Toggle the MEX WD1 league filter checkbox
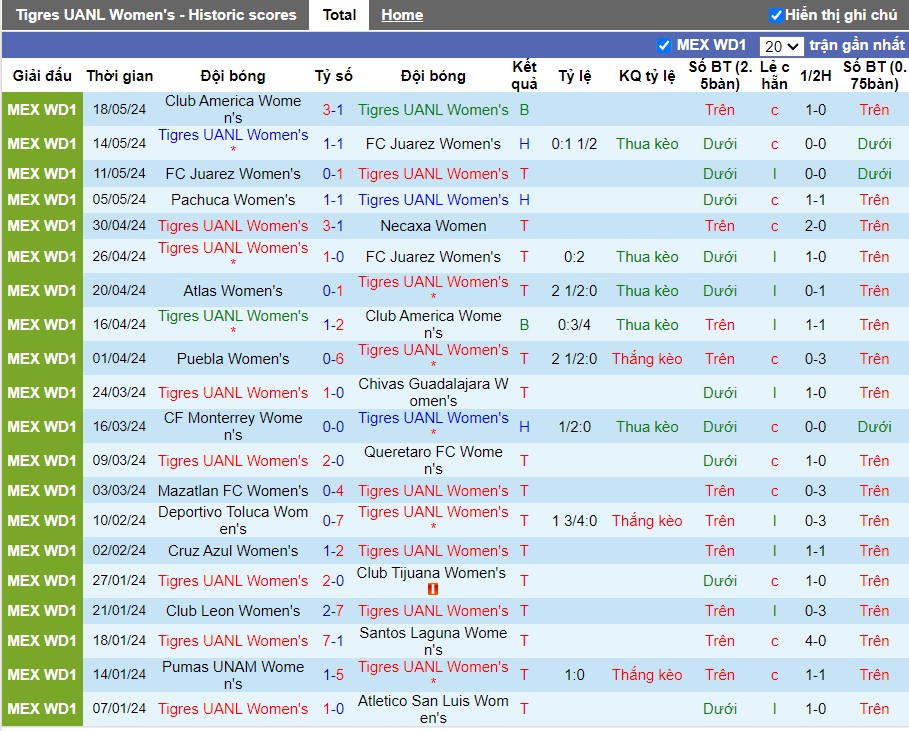Image resolution: width=909 pixels, height=731 pixels. tap(664, 45)
